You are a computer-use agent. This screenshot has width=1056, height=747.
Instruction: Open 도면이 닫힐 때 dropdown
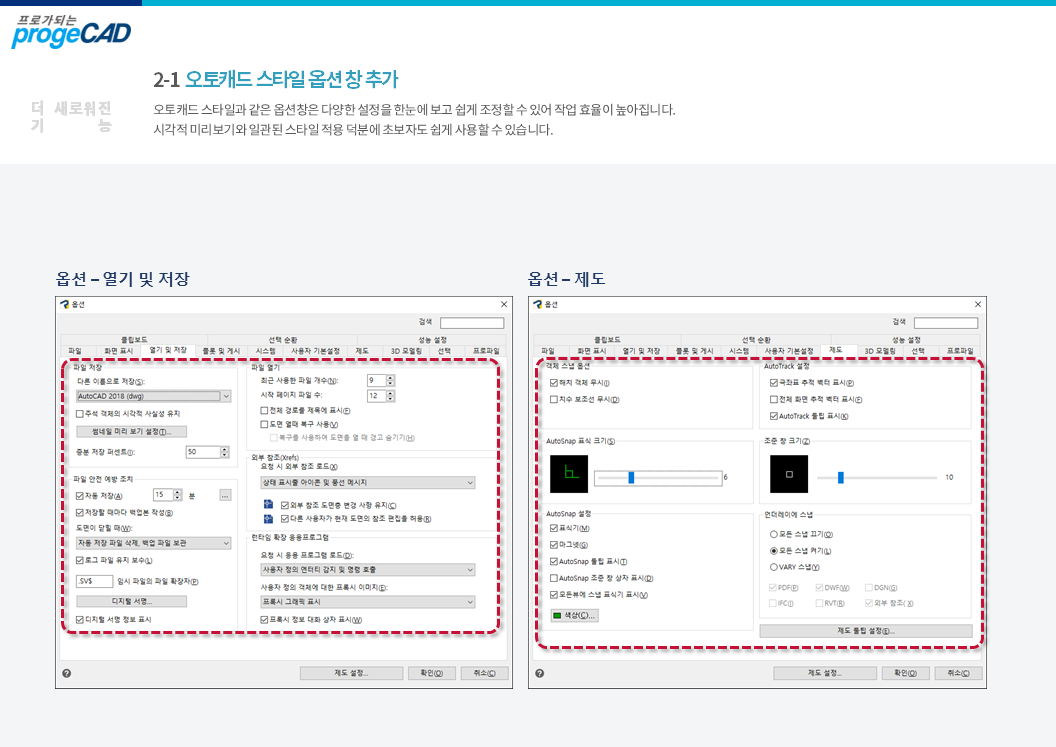[x=154, y=543]
